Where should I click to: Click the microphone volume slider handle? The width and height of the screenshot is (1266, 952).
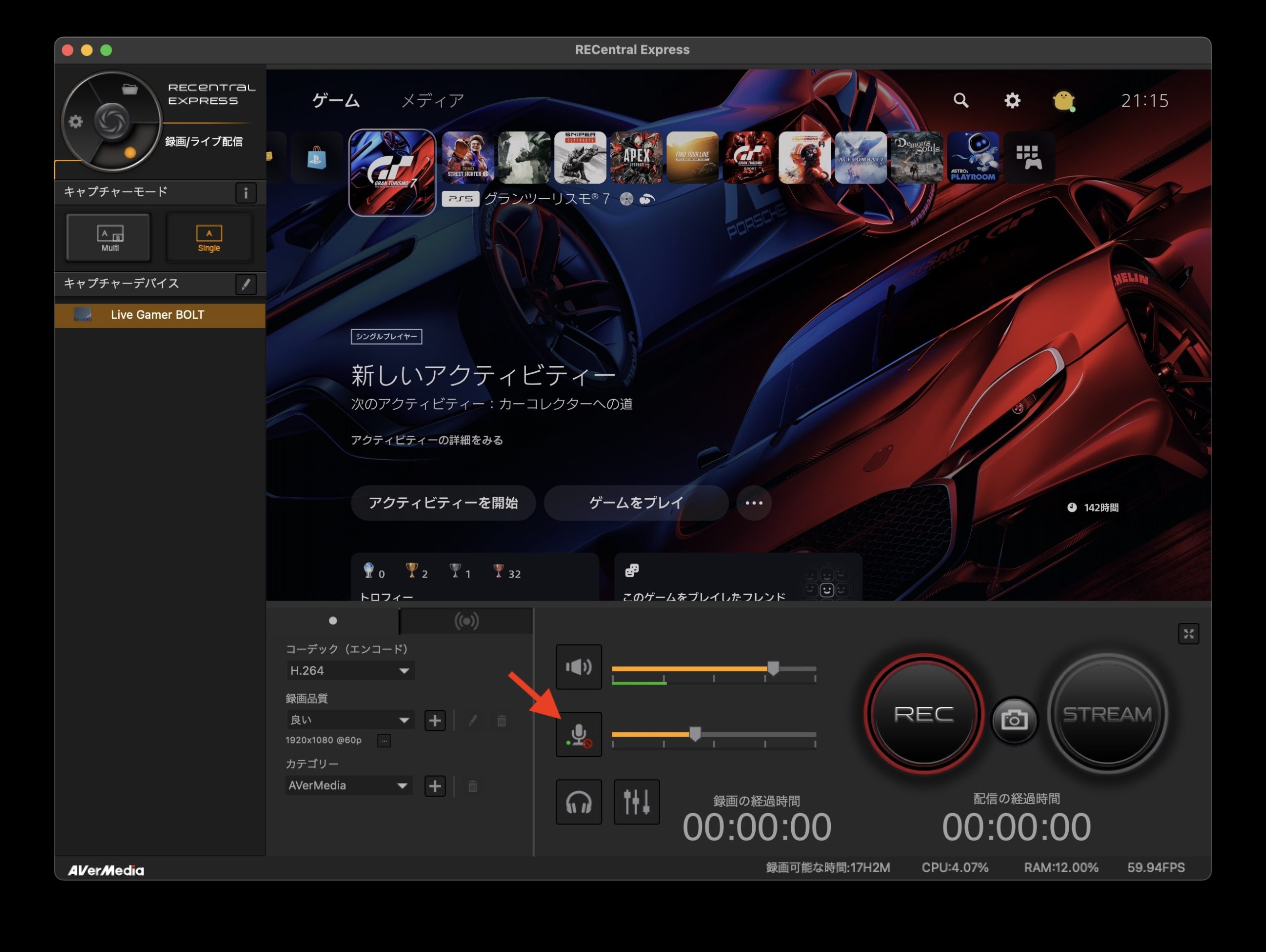click(695, 734)
